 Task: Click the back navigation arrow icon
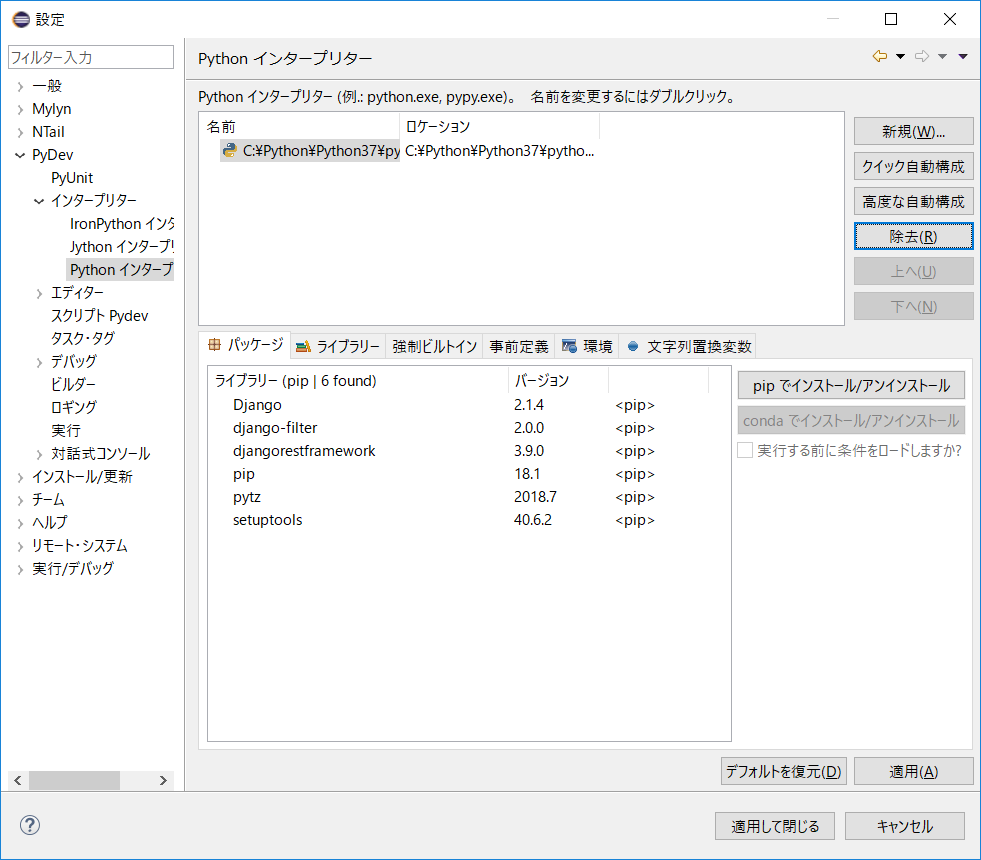coord(880,56)
